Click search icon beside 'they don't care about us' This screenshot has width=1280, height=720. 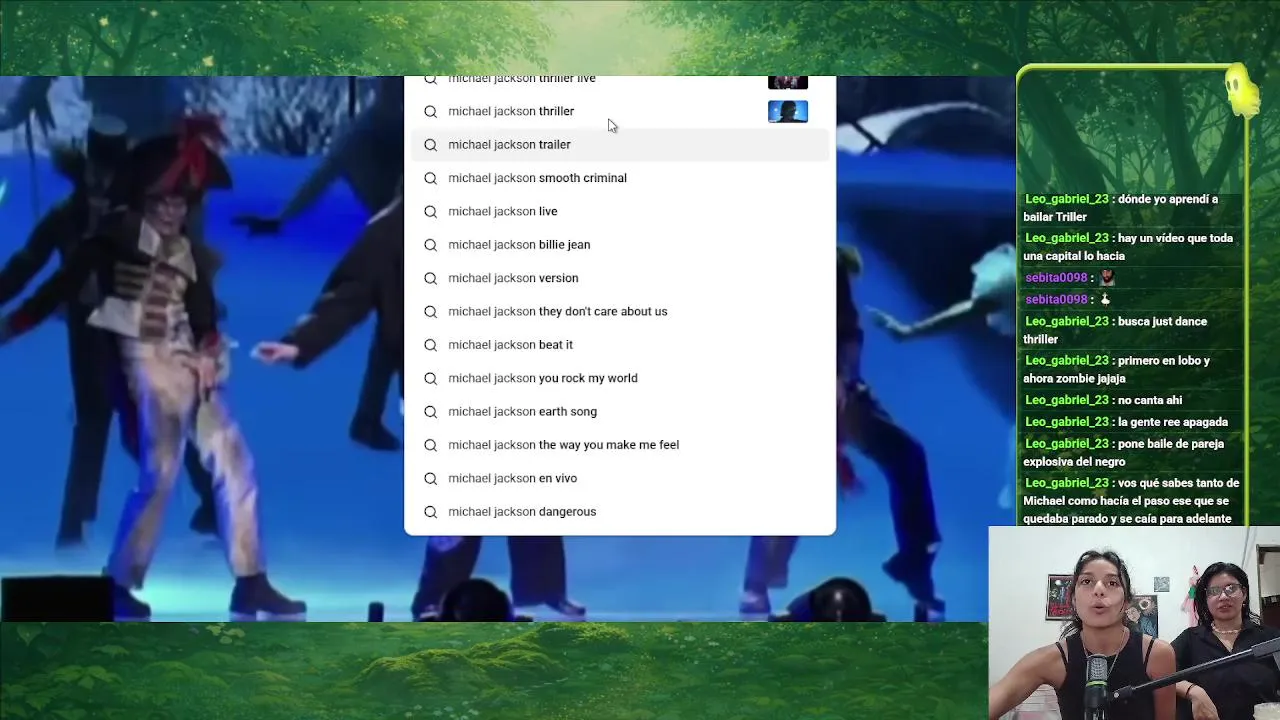click(430, 311)
